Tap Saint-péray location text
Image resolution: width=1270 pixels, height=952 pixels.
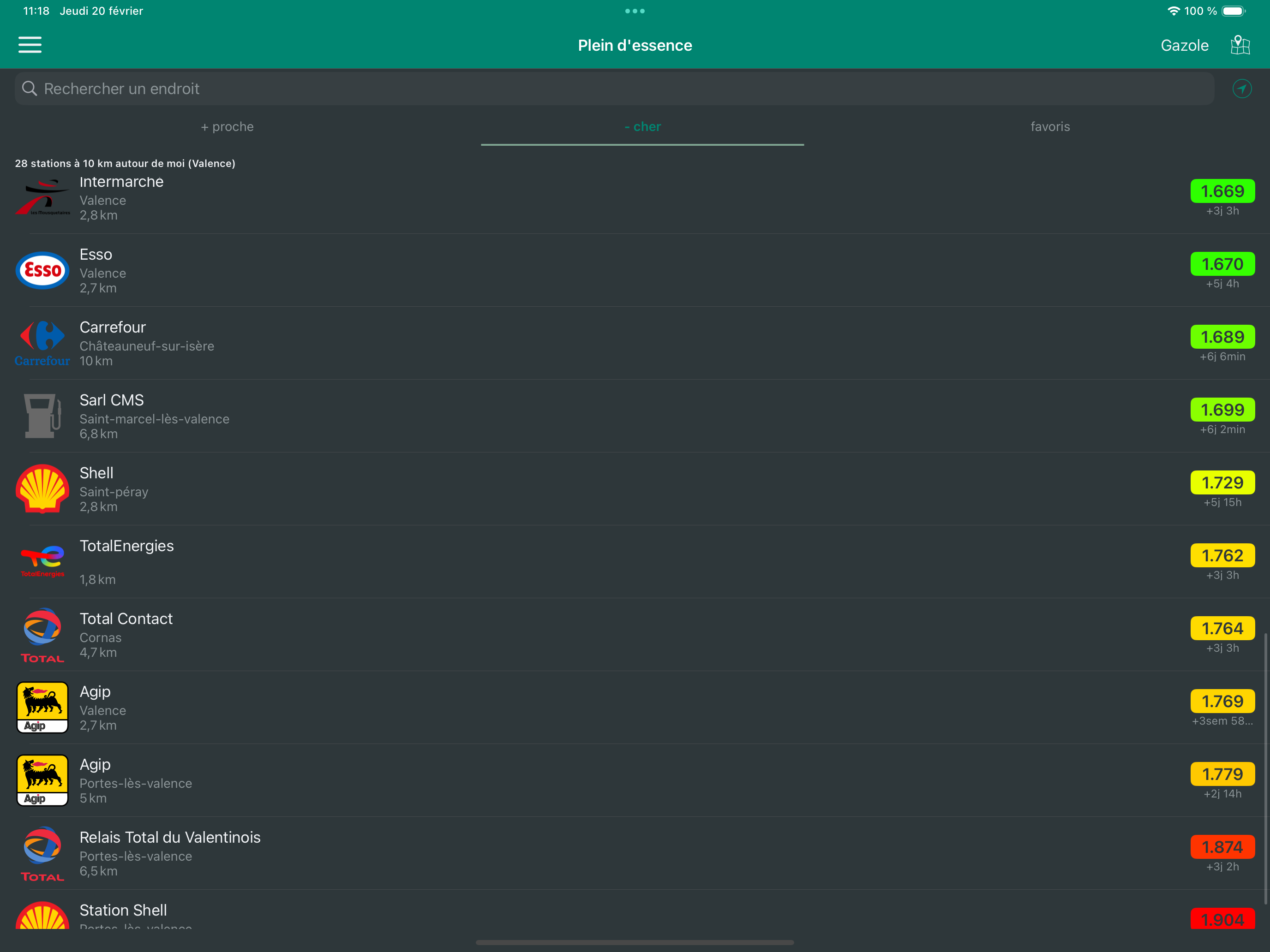pyautogui.click(x=114, y=492)
